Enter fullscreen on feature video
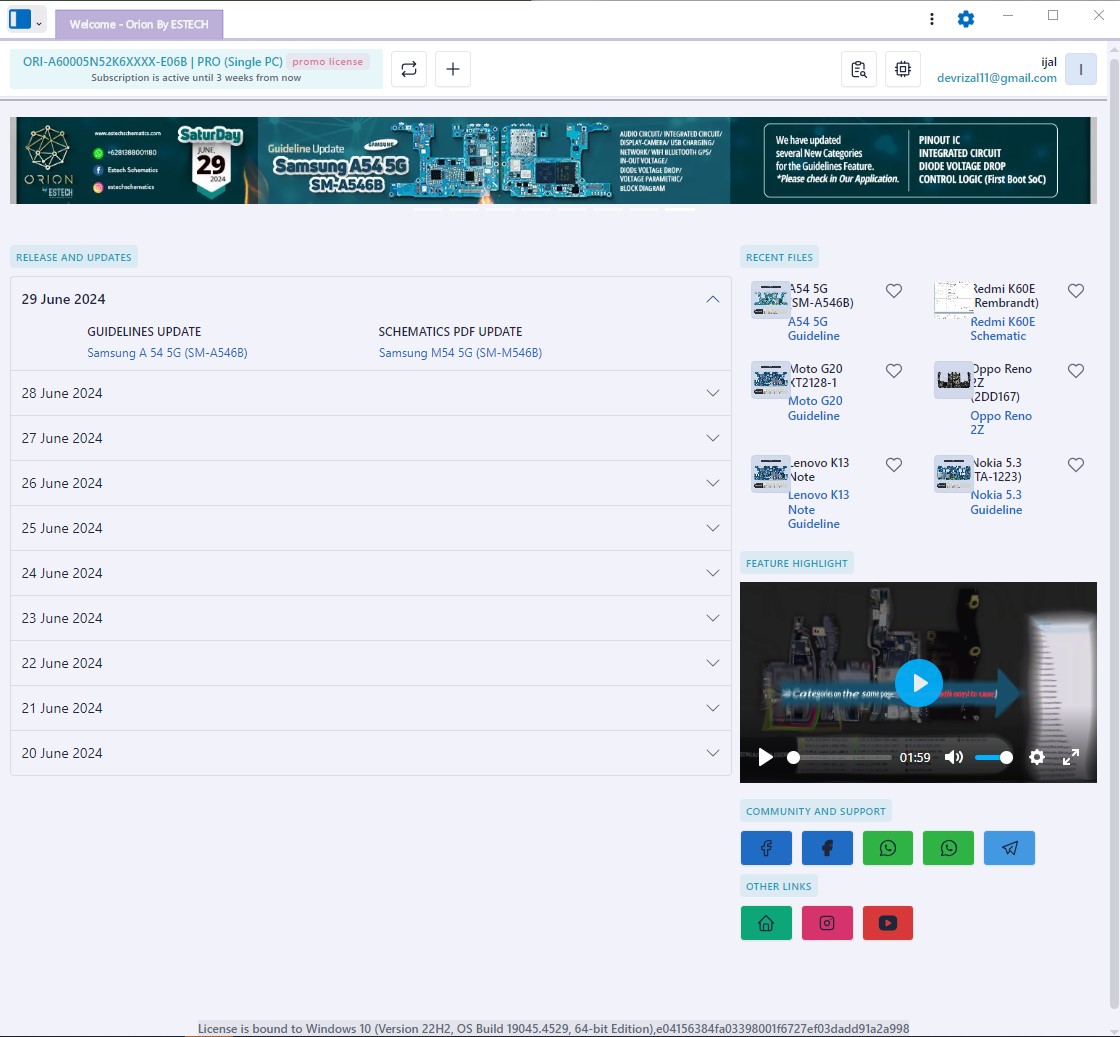Screen dimensions: 1120x1037 coord(1071,757)
